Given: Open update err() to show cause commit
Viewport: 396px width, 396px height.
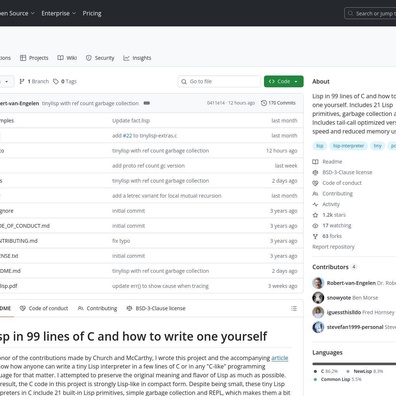Looking at the screenshot, I should point(160,286).
